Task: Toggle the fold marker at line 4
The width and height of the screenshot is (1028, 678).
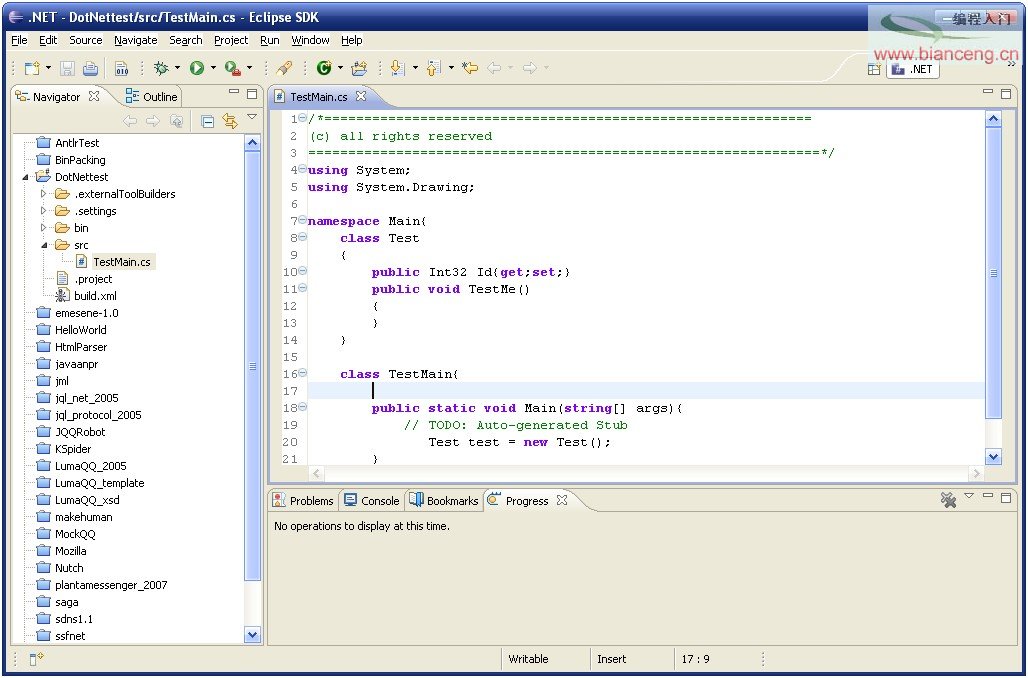Action: tap(302, 169)
